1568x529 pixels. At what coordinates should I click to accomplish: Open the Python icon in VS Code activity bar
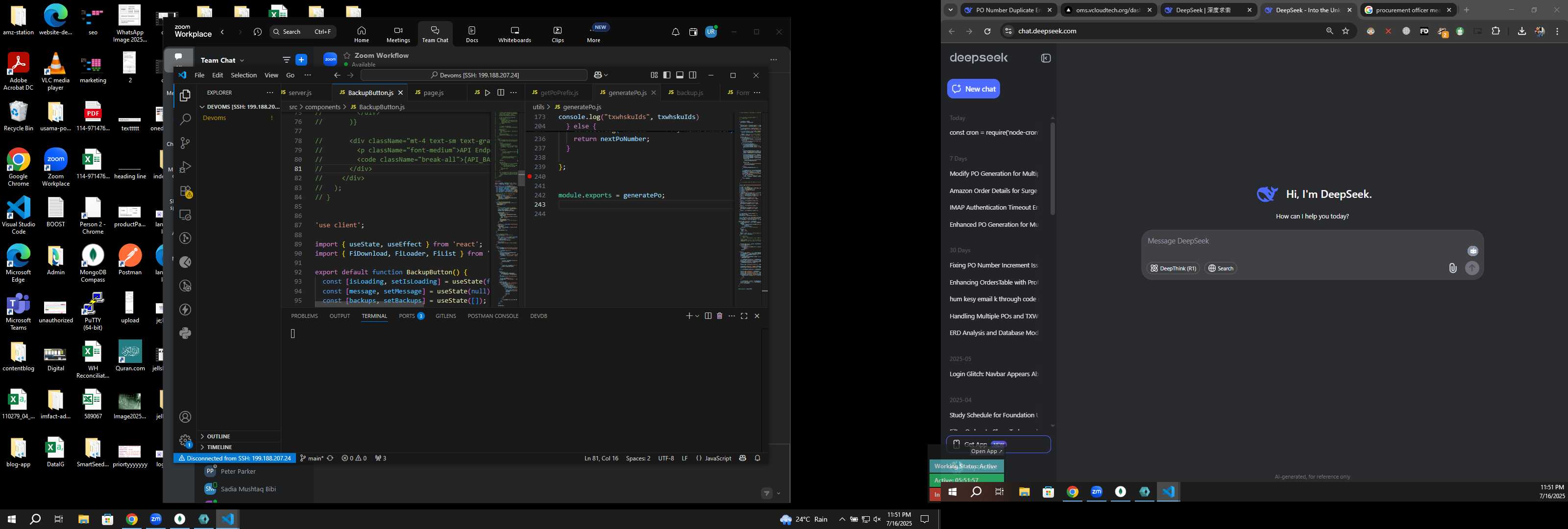point(185,333)
